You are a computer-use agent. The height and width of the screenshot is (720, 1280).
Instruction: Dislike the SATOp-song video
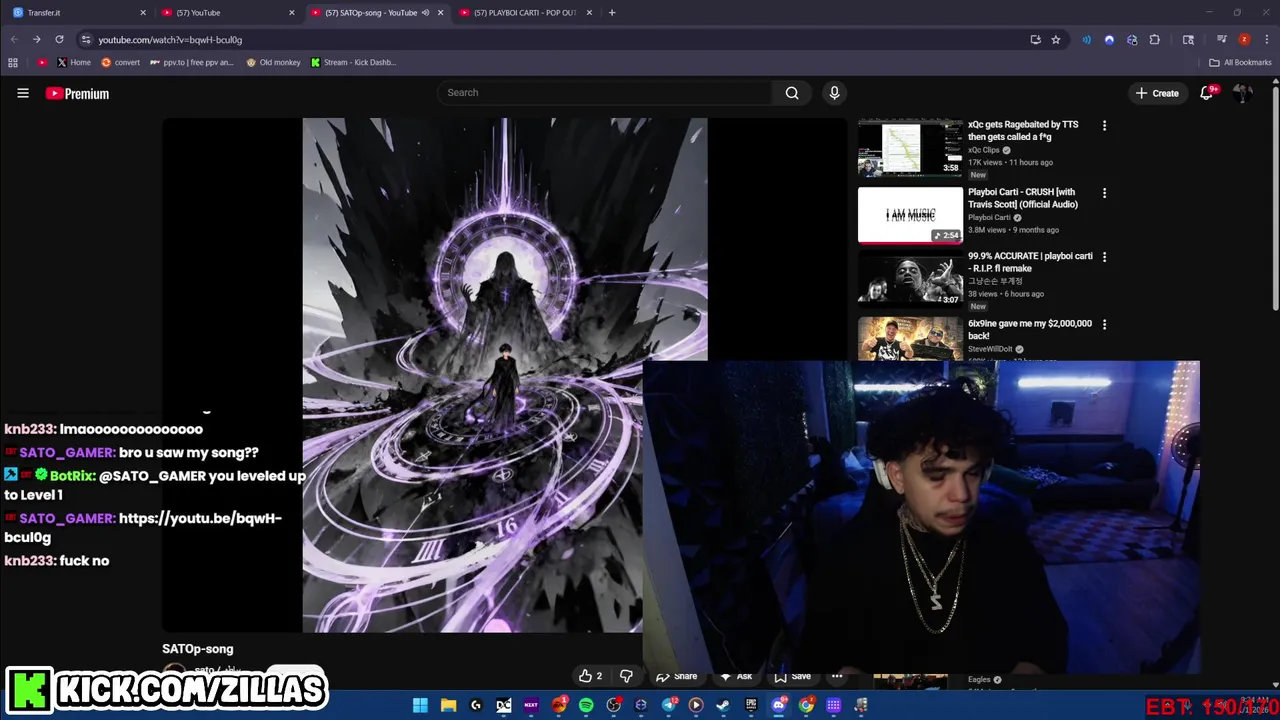(x=626, y=676)
